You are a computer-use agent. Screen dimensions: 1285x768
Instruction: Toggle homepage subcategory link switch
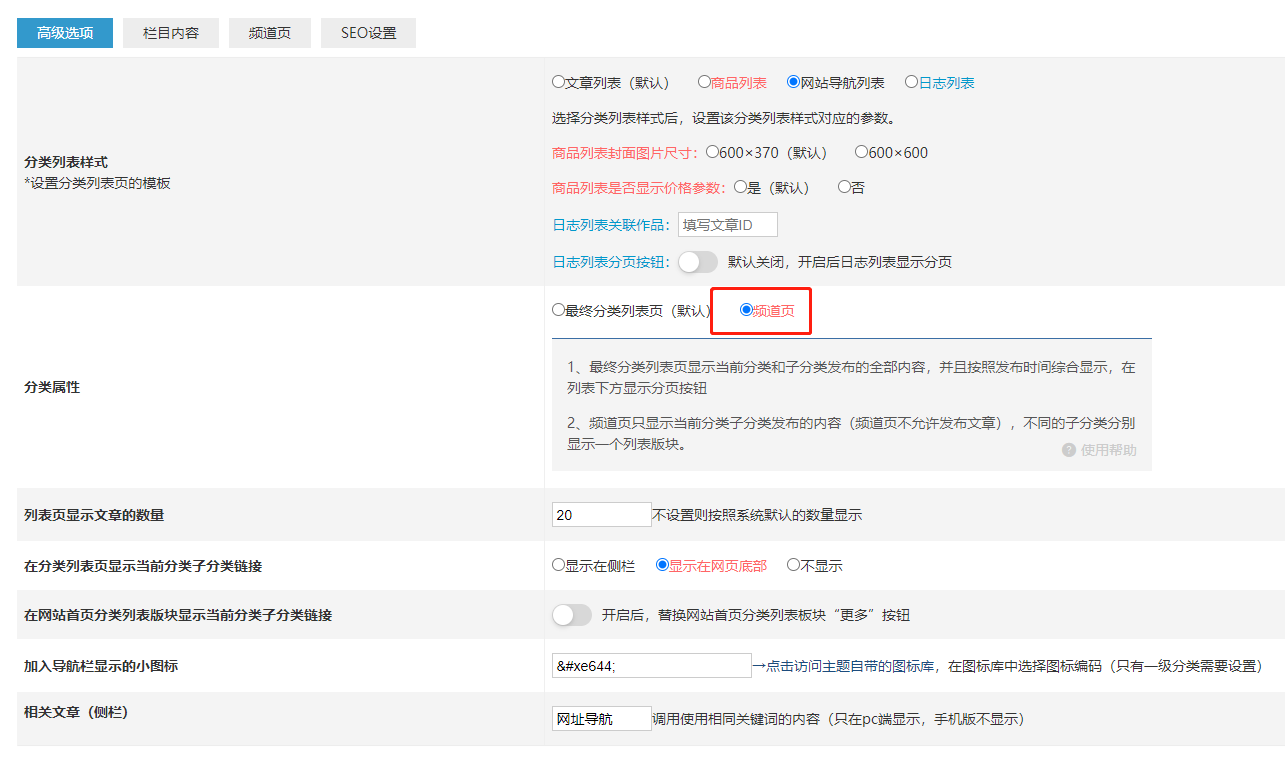572,615
